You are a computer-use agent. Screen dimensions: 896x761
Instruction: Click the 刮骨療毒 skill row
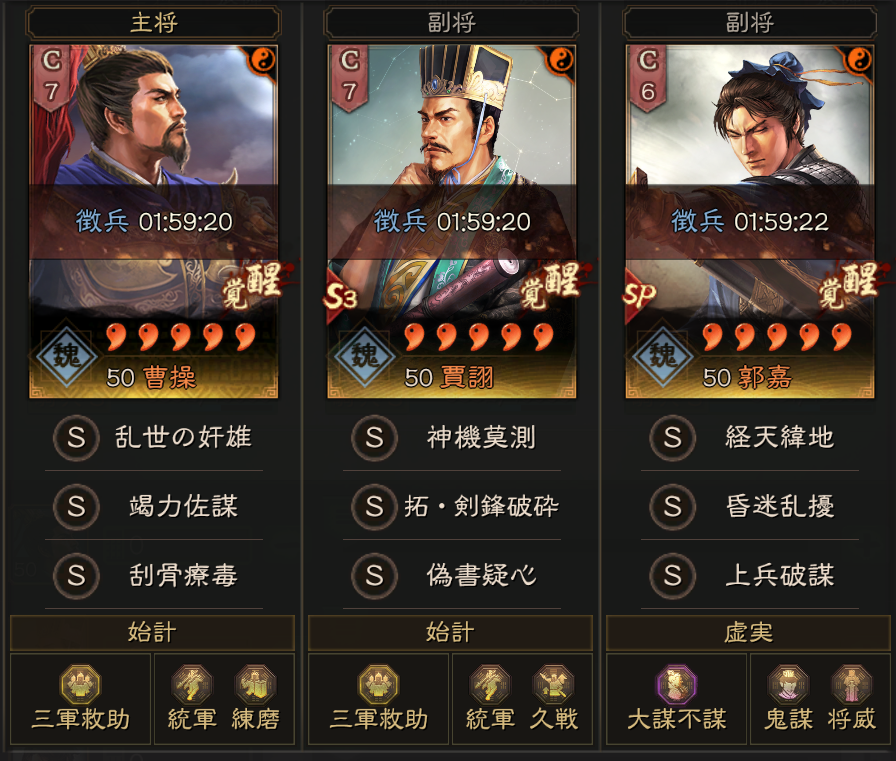click(x=154, y=575)
